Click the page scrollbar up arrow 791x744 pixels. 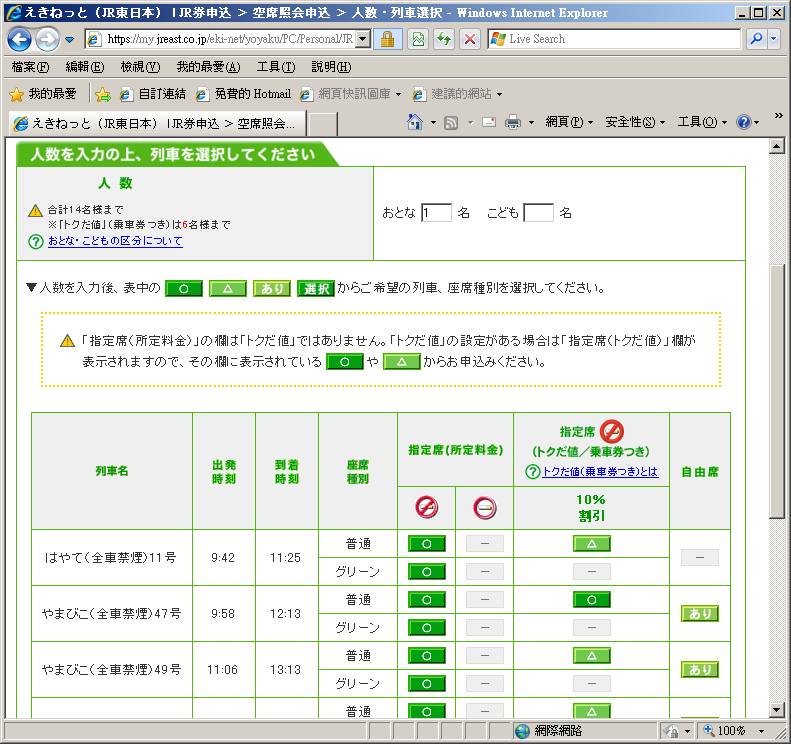776,147
